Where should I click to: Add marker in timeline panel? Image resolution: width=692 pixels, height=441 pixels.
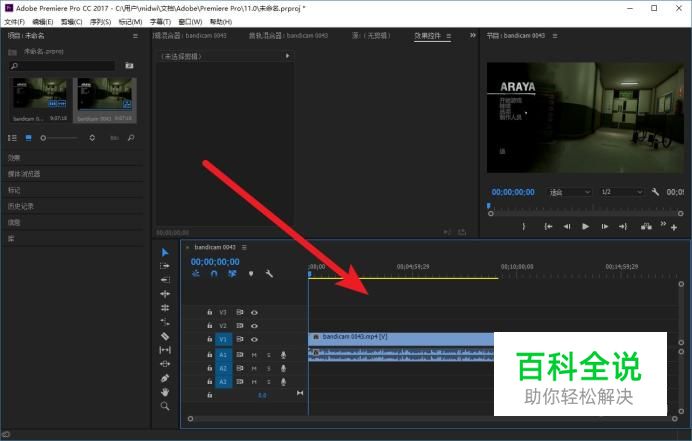251,274
